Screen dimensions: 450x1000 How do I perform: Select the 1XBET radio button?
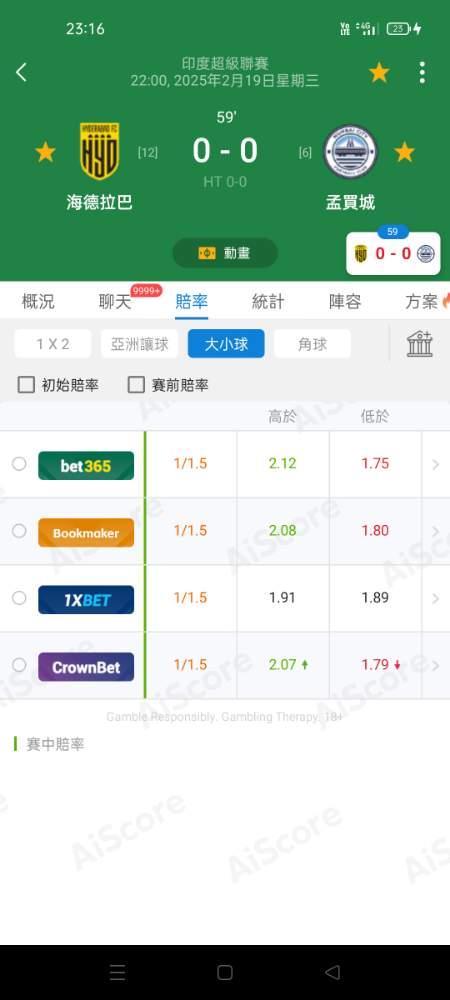(19, 598)
